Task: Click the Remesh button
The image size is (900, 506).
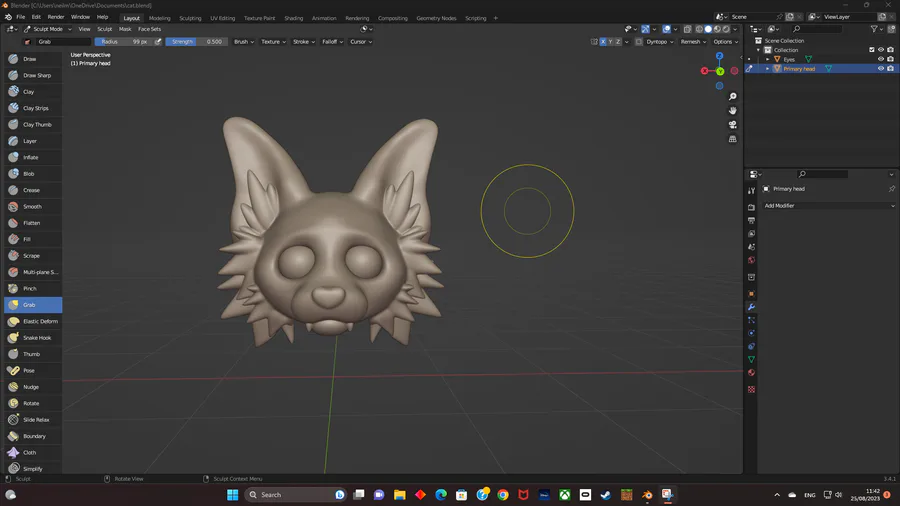Action: (x=692, y=42)
